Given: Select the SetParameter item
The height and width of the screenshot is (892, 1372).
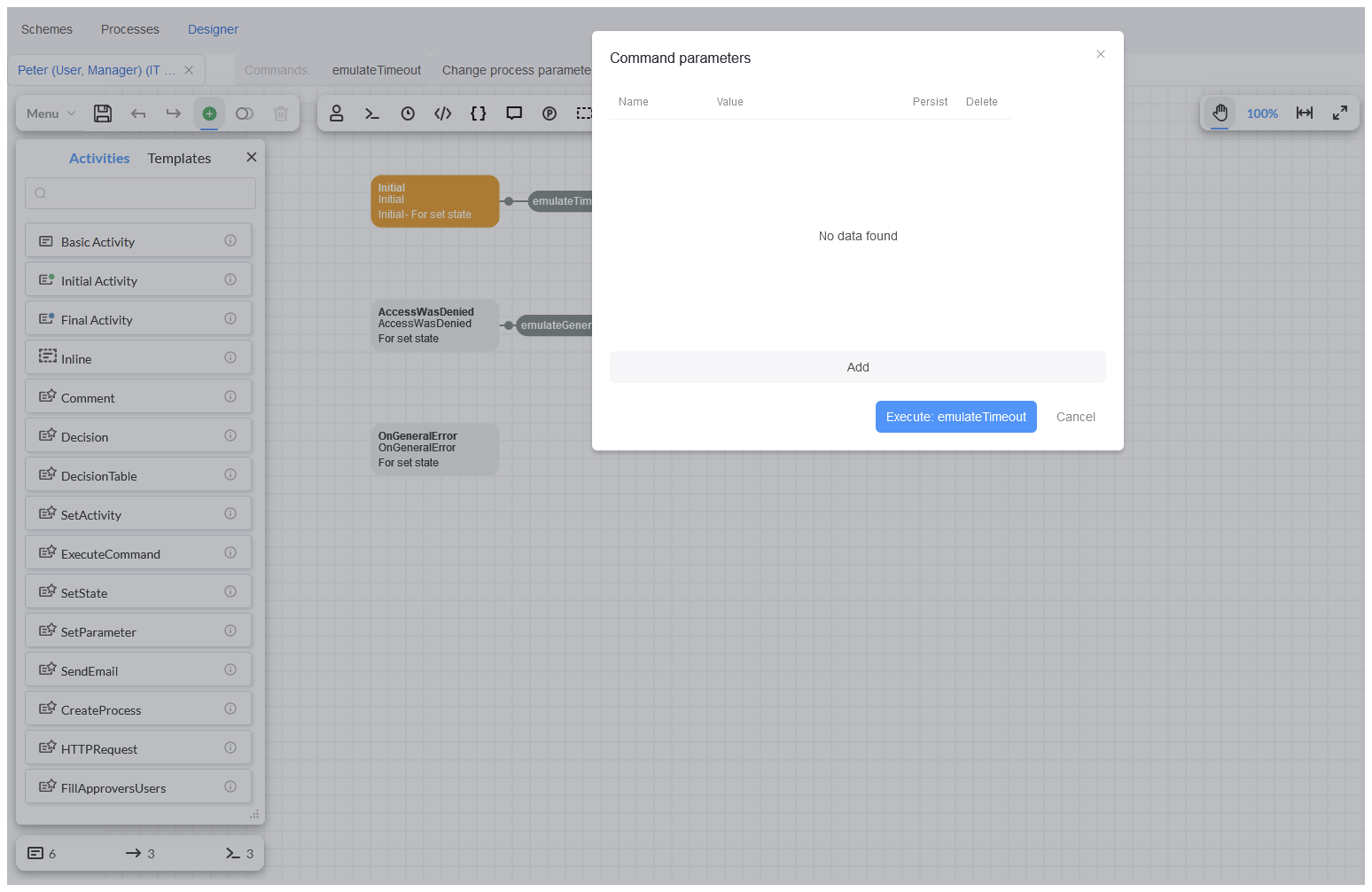Looking at the screenshot, I should coord(138,631).
